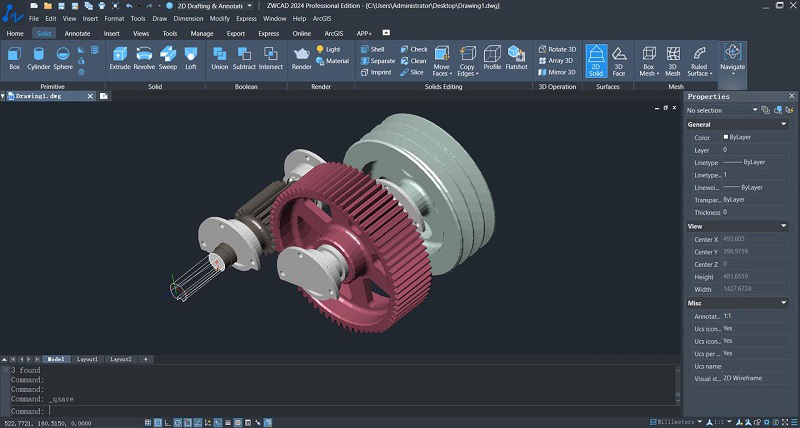
Task: Activate the Extrude tool
Action: [x=120, y=58]
